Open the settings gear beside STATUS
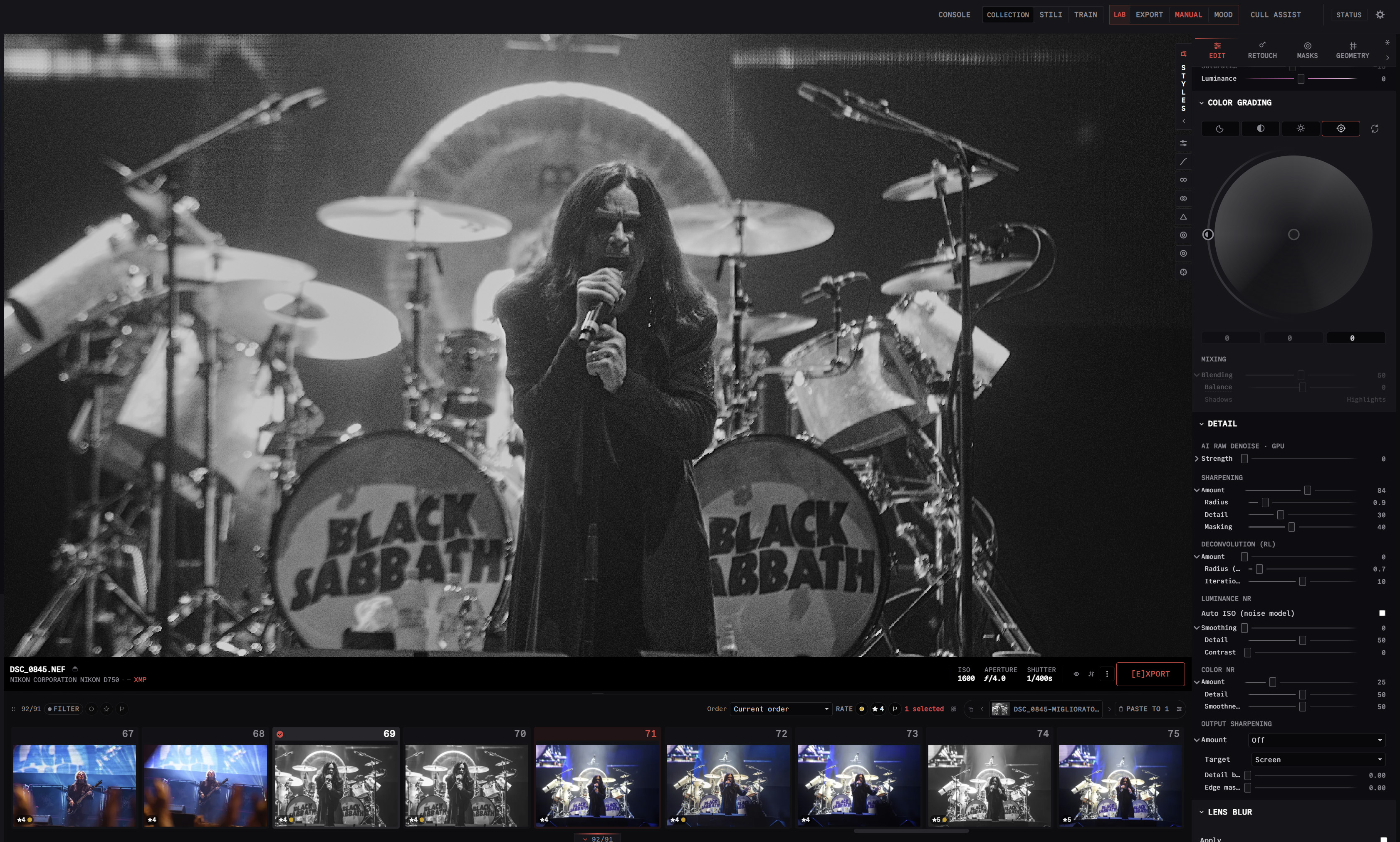The height and width of the screenshot is (842, 1400). pos(1380,15)
